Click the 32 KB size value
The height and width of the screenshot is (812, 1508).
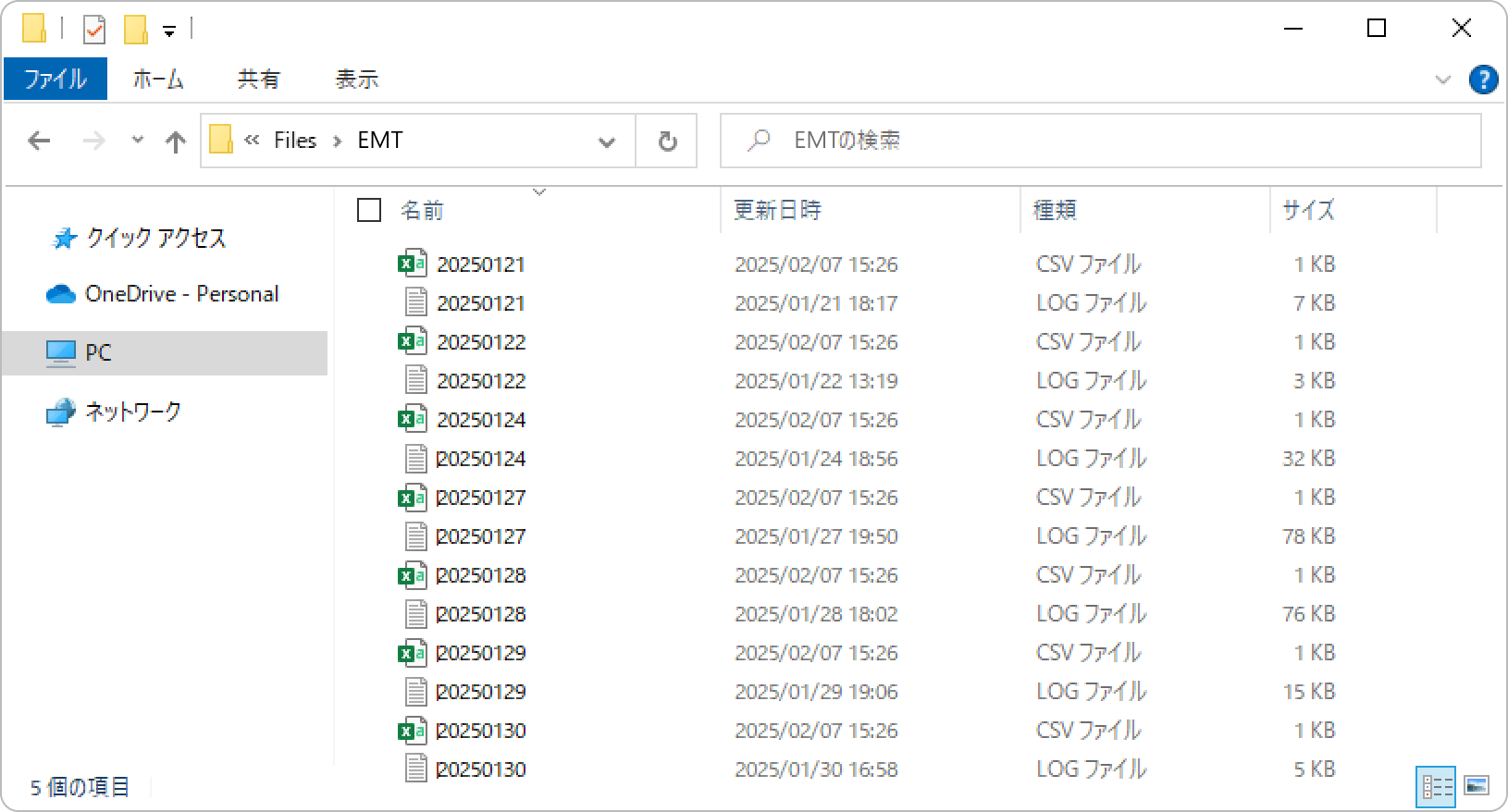click(x=1308, y=459)
